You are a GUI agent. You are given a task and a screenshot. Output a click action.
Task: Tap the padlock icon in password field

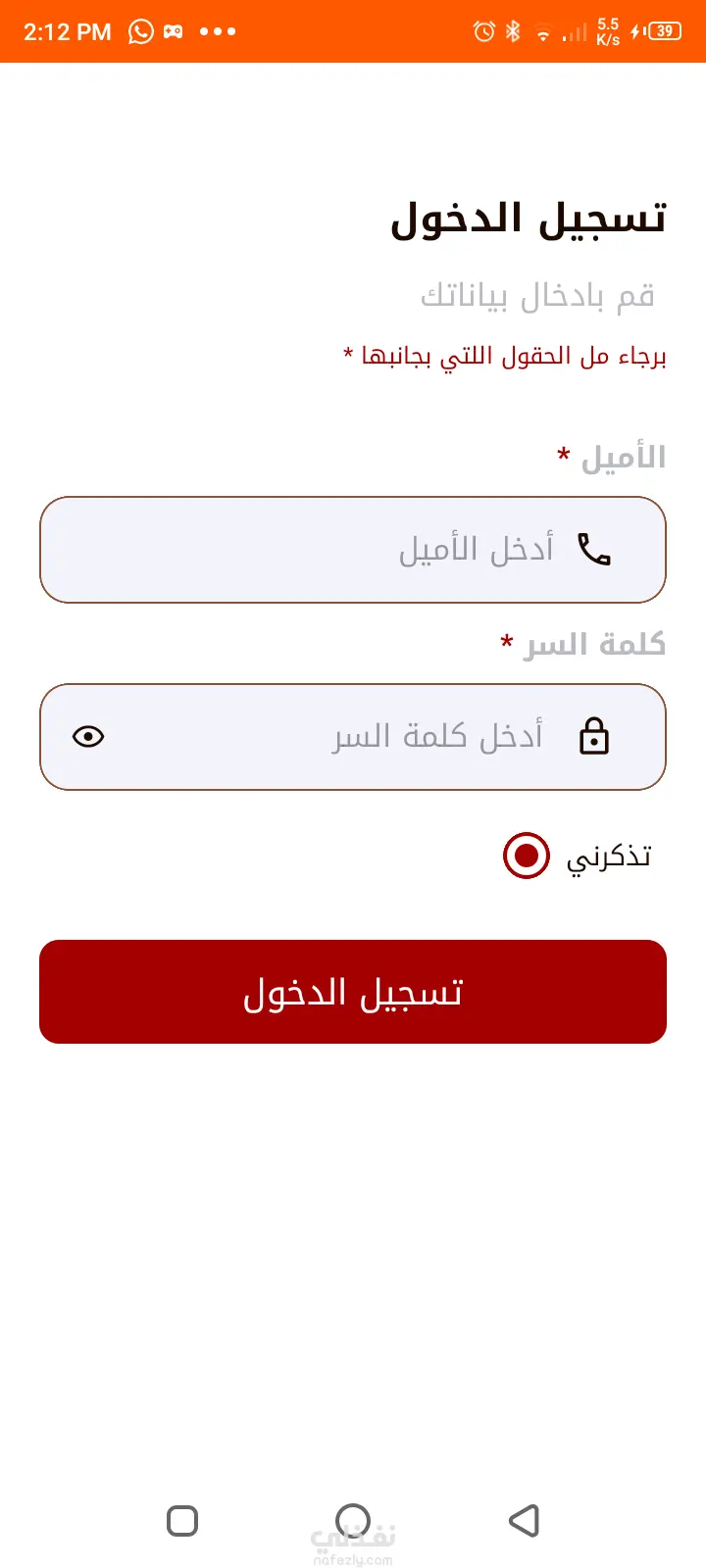click(594, 736)
